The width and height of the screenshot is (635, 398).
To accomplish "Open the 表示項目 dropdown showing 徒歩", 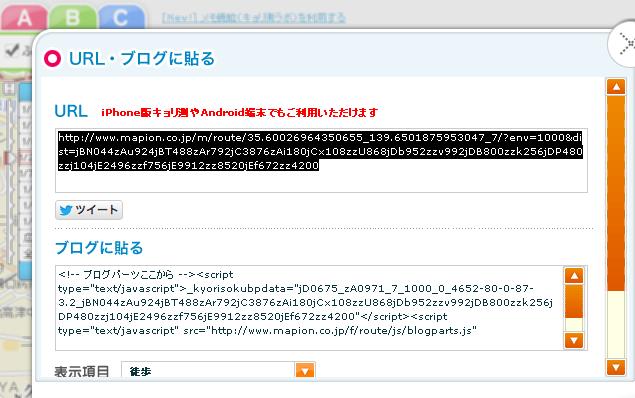I will [x=218, y=370].
